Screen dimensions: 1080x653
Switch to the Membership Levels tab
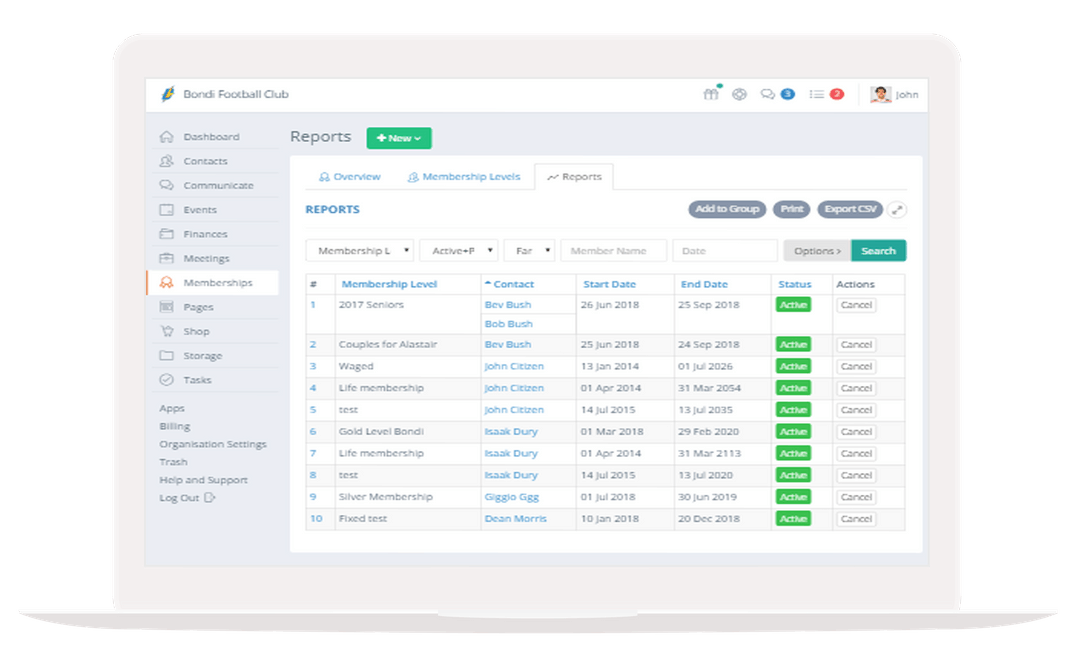(x=465, y=176)
